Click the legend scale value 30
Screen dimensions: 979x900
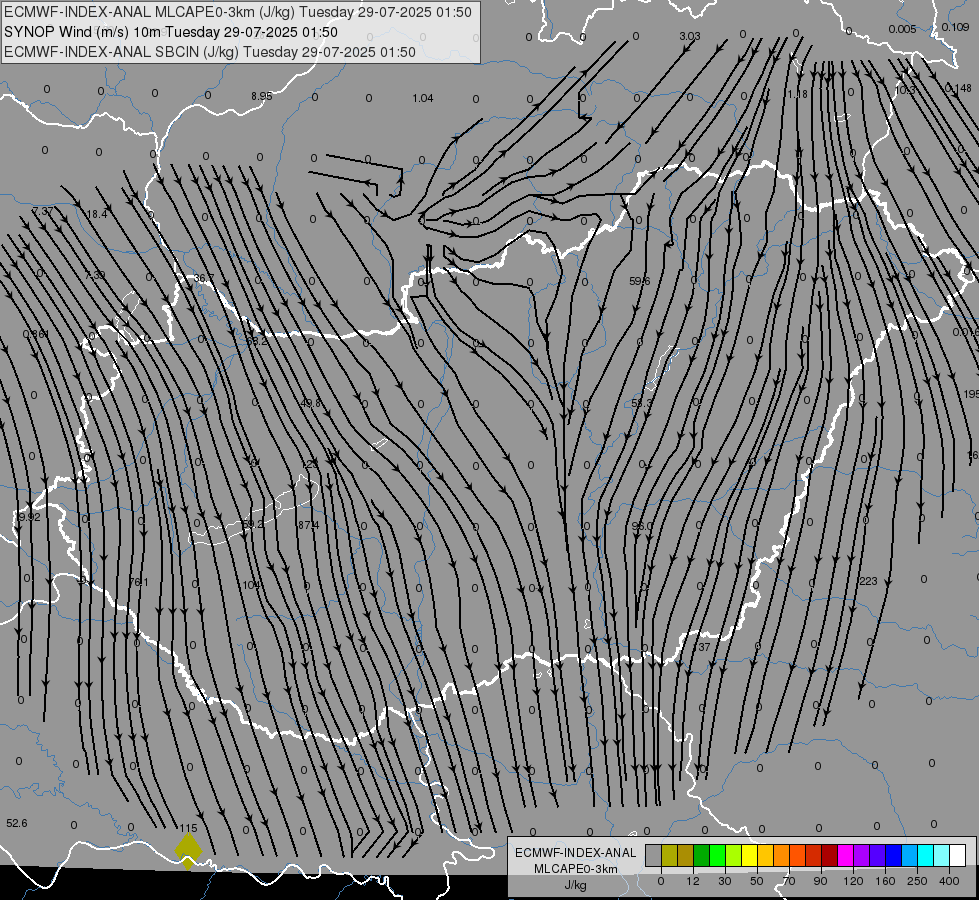(725, 881)
